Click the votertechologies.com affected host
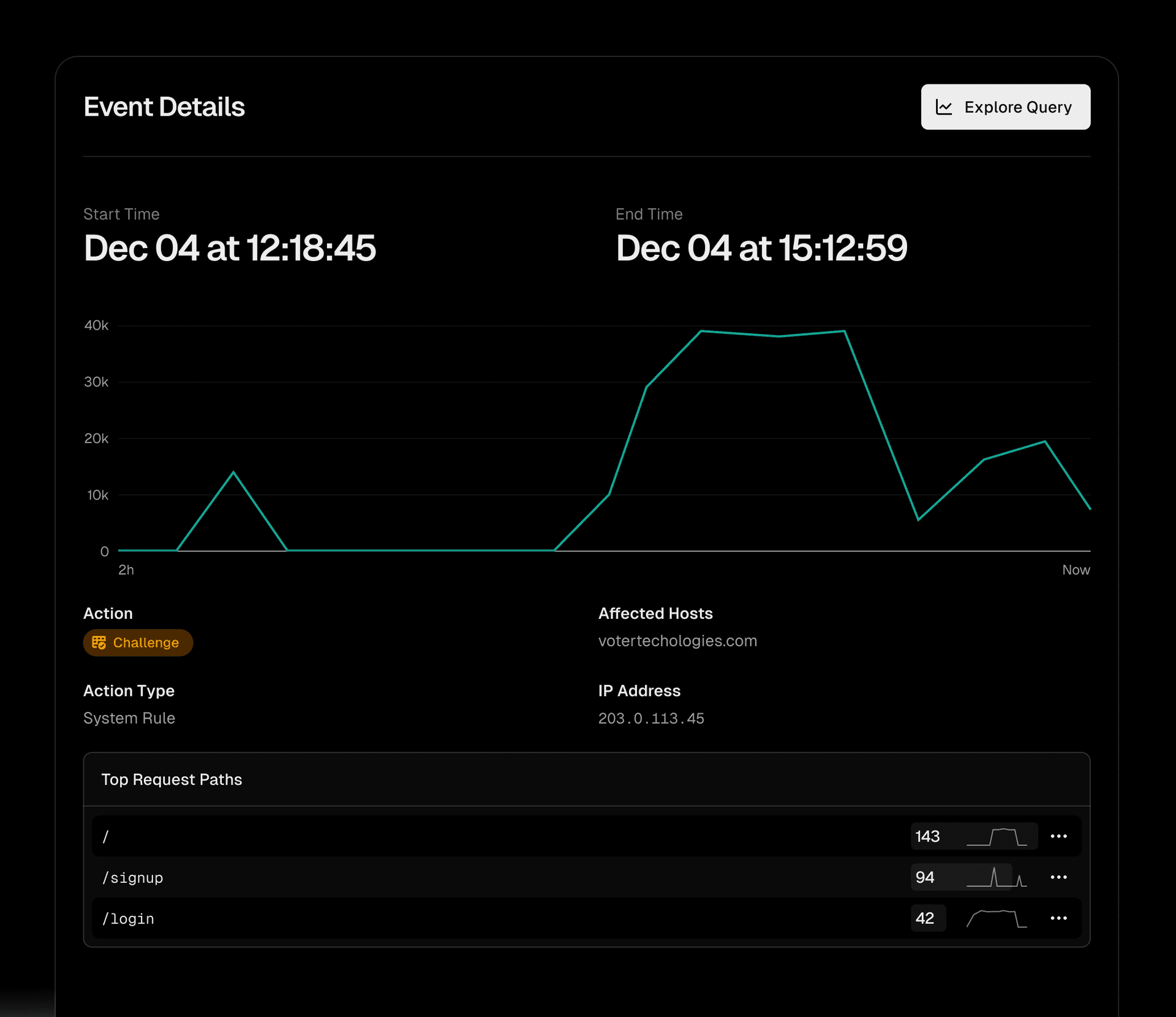This screenshot has height=1017, width=1176. pos(677,641)
